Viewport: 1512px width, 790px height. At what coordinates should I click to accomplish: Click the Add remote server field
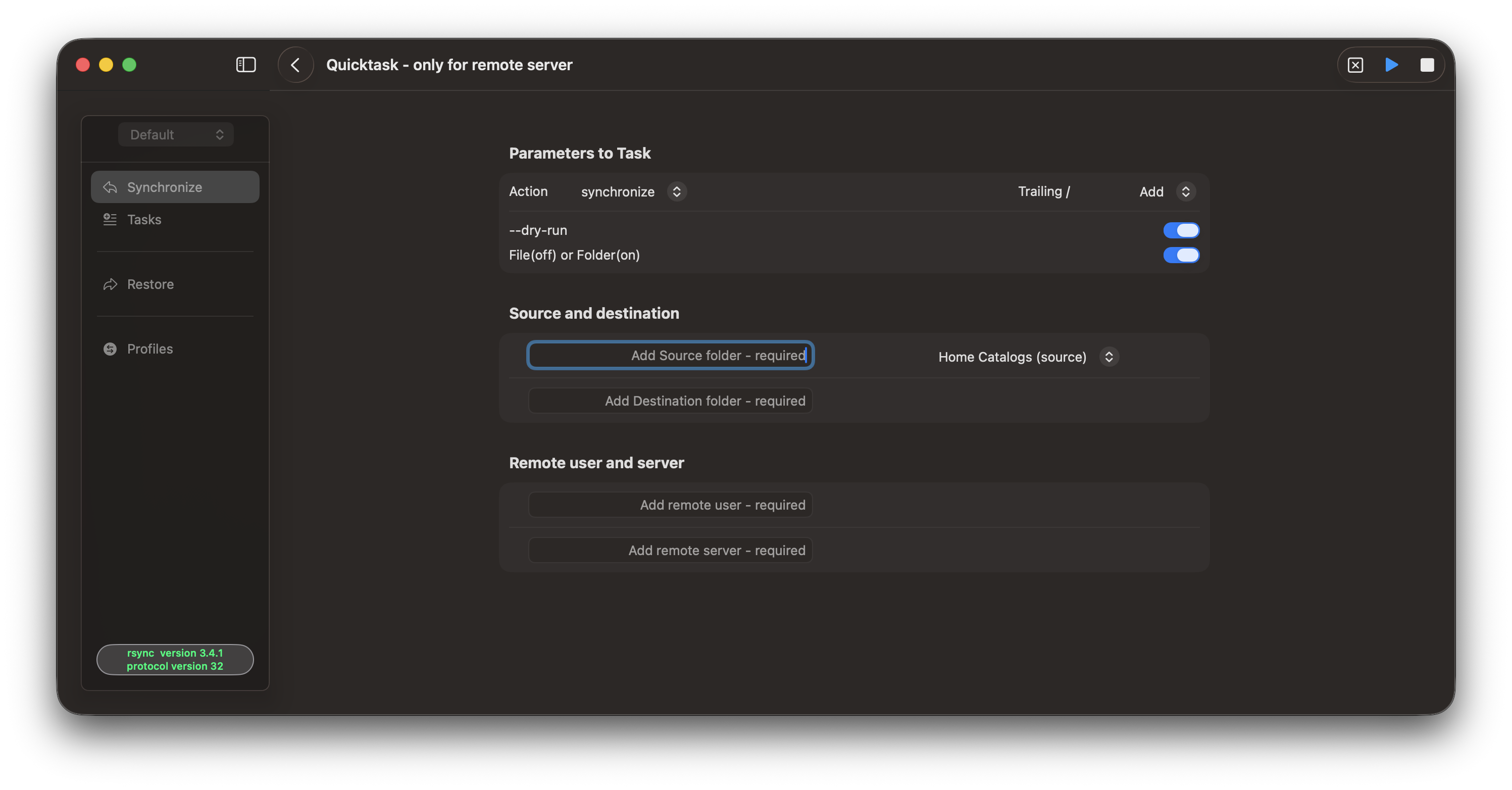pyautogui.click(x=670, y=551)
